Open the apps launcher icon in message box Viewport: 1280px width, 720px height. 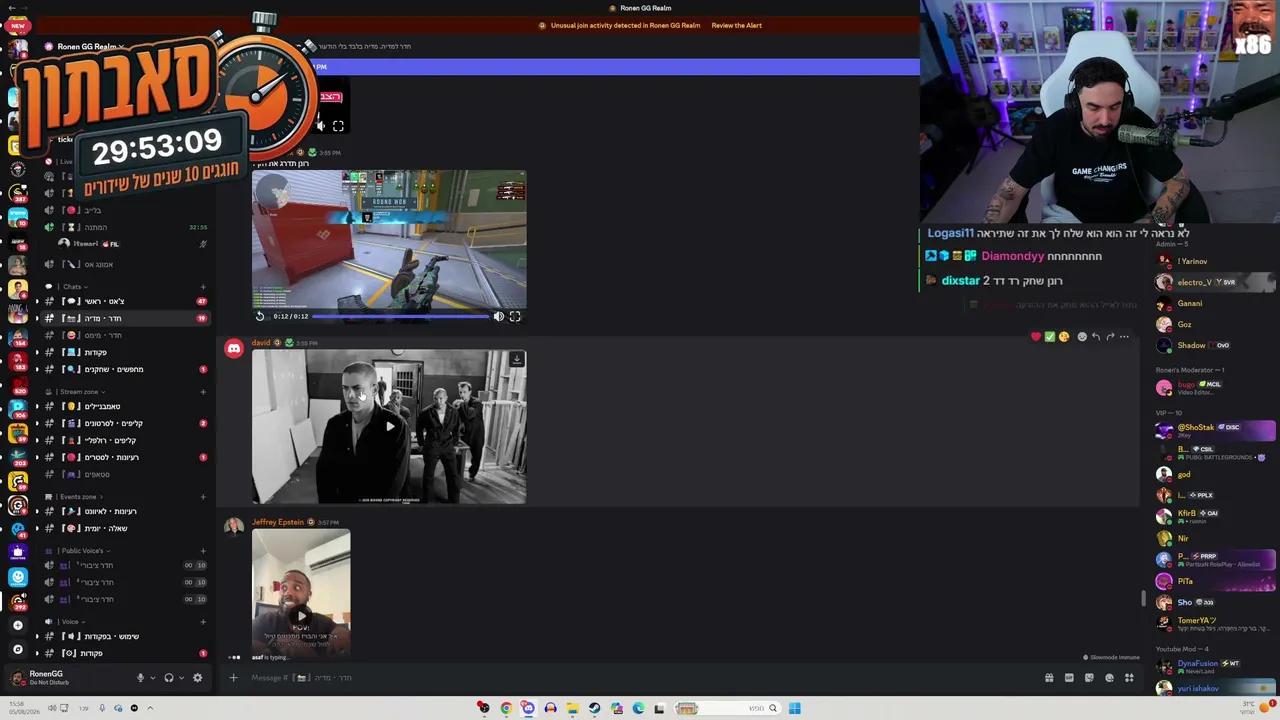click(x=1129, y=678)
